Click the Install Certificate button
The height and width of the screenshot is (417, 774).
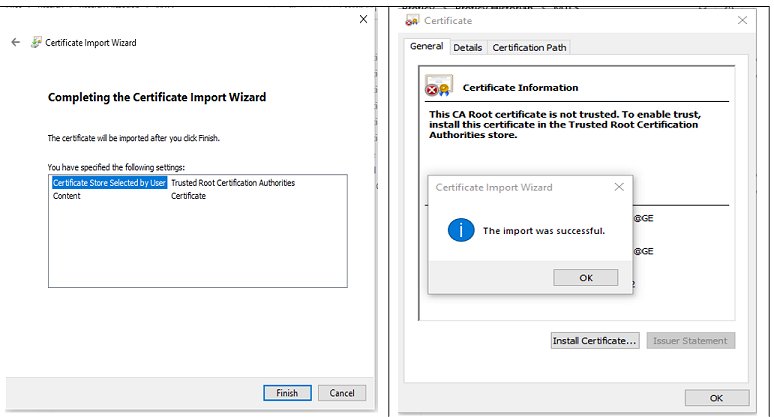pyautogui.click(x=595, y=341)
